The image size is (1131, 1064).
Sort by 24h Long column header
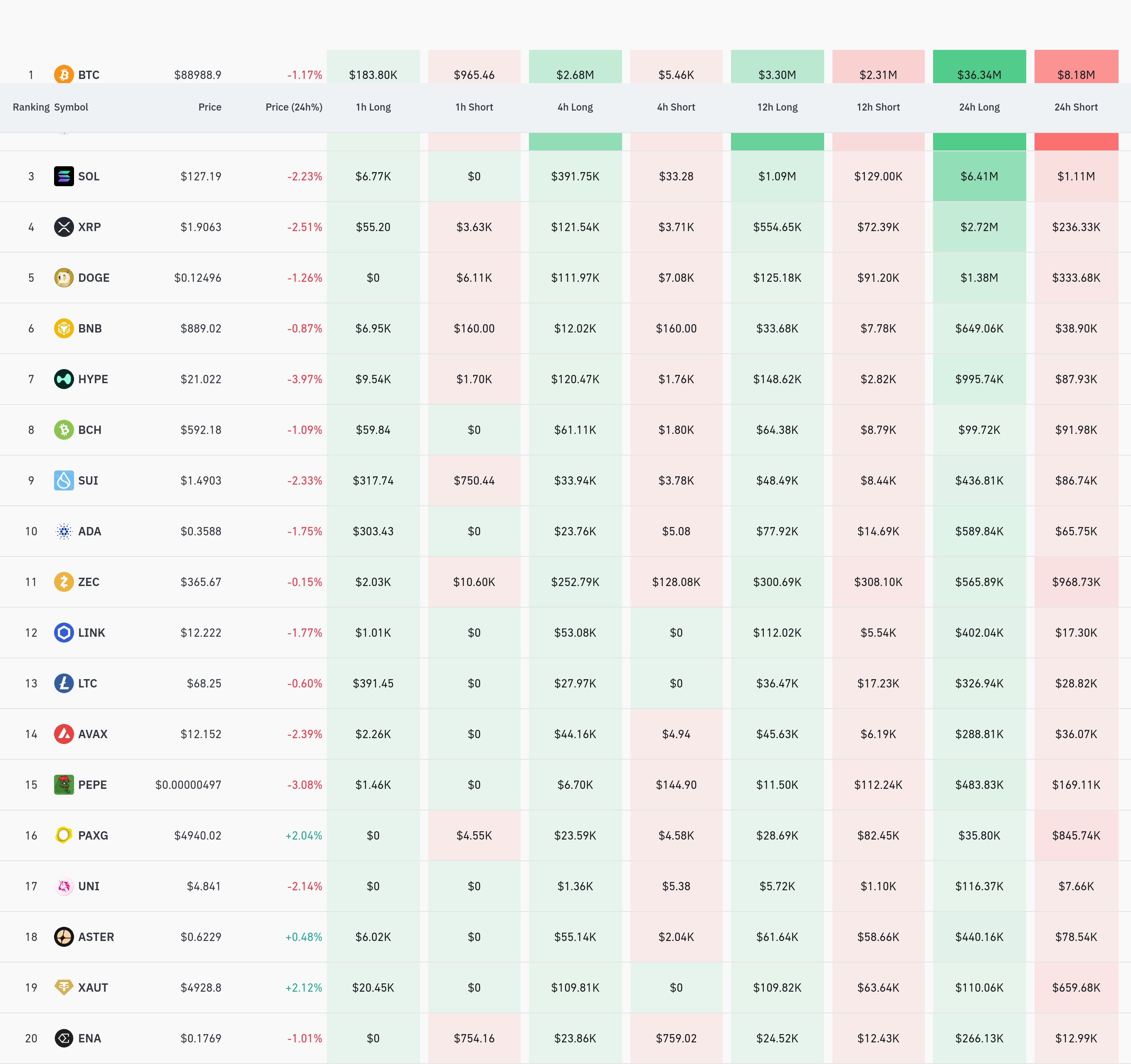pos(978,107)
